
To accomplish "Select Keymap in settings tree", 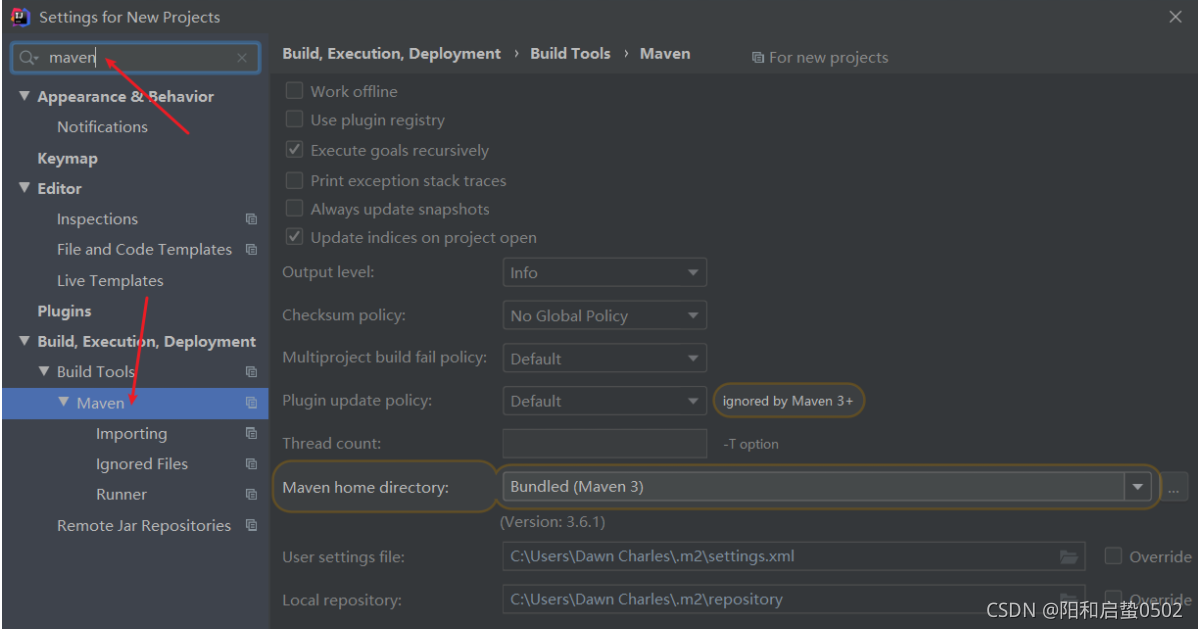I will pyautogui.click(x=67, y=158).
